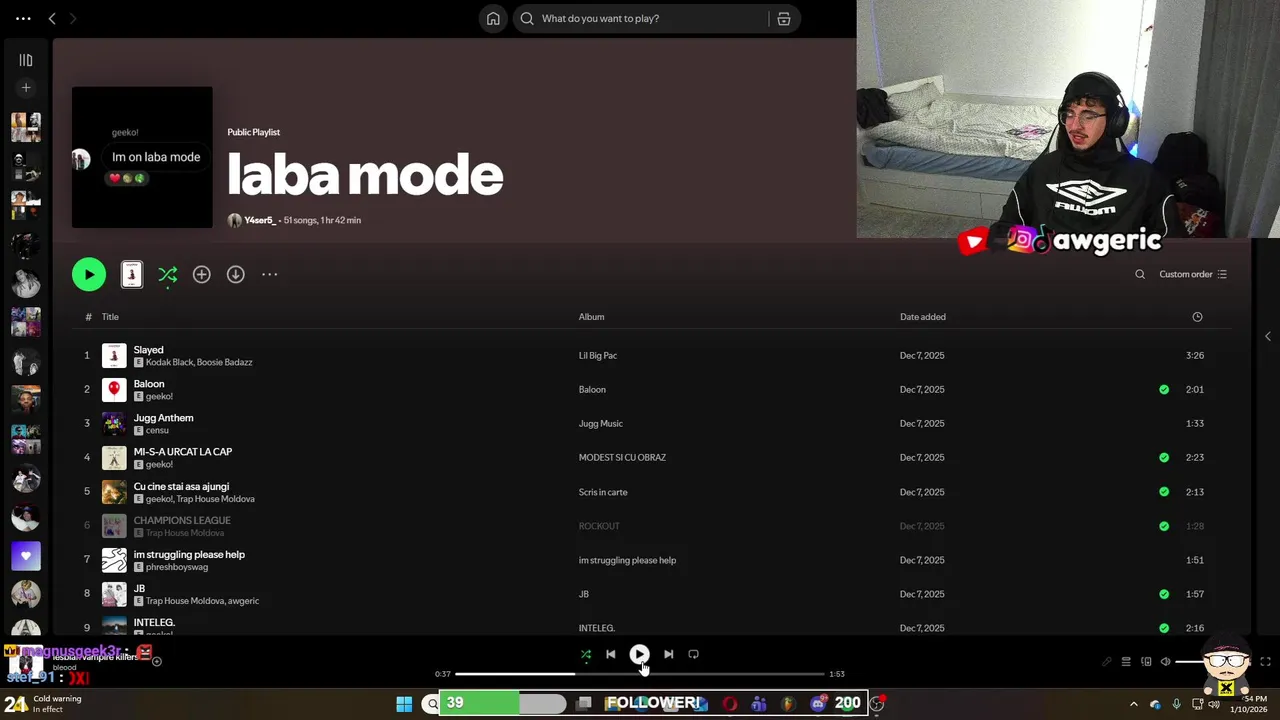Mute with the volume speaker icon
1280x720 pixels.
click(1165, 662)
